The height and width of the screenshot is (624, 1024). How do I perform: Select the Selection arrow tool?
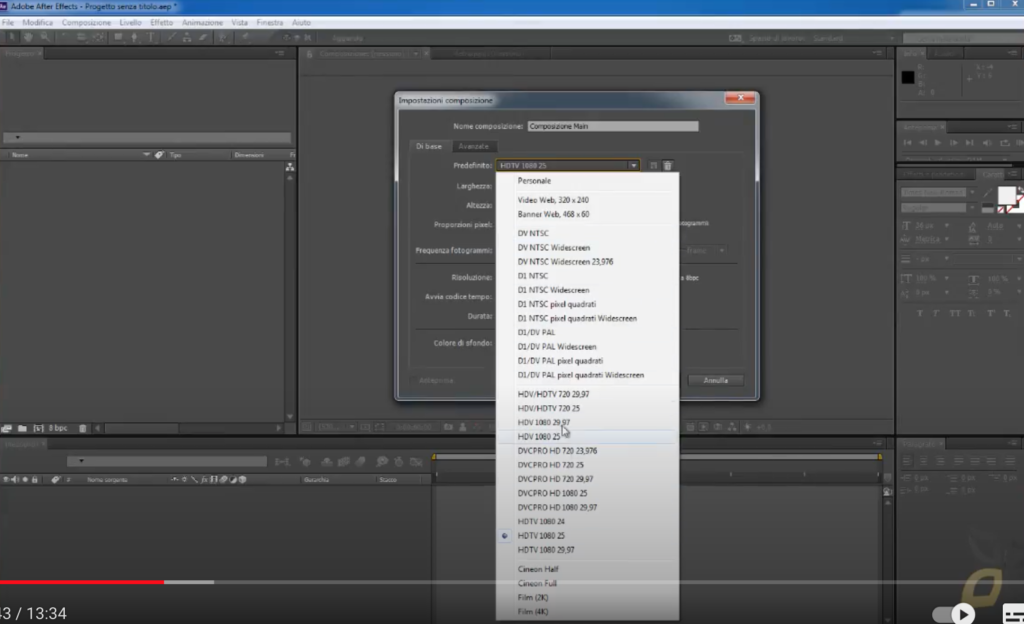[12, 37]
